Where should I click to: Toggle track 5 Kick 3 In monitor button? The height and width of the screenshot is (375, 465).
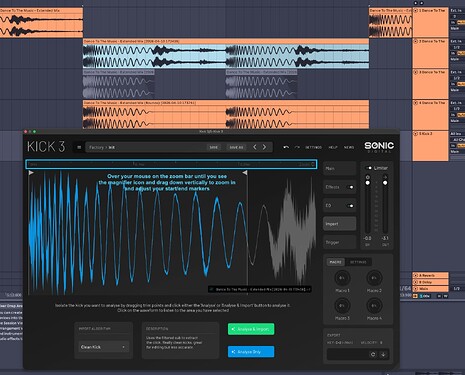coord(453,146)
